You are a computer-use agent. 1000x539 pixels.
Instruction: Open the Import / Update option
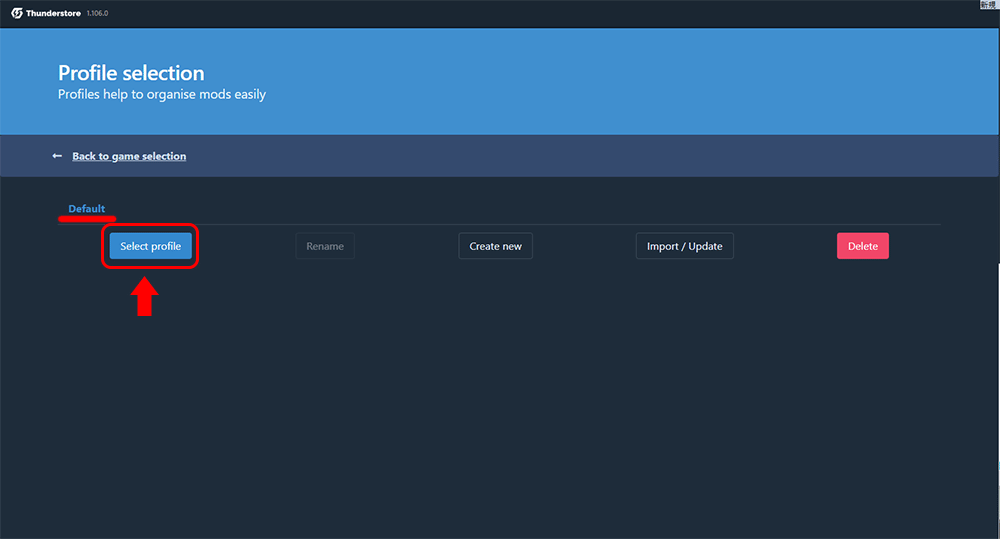pos(685,246)
